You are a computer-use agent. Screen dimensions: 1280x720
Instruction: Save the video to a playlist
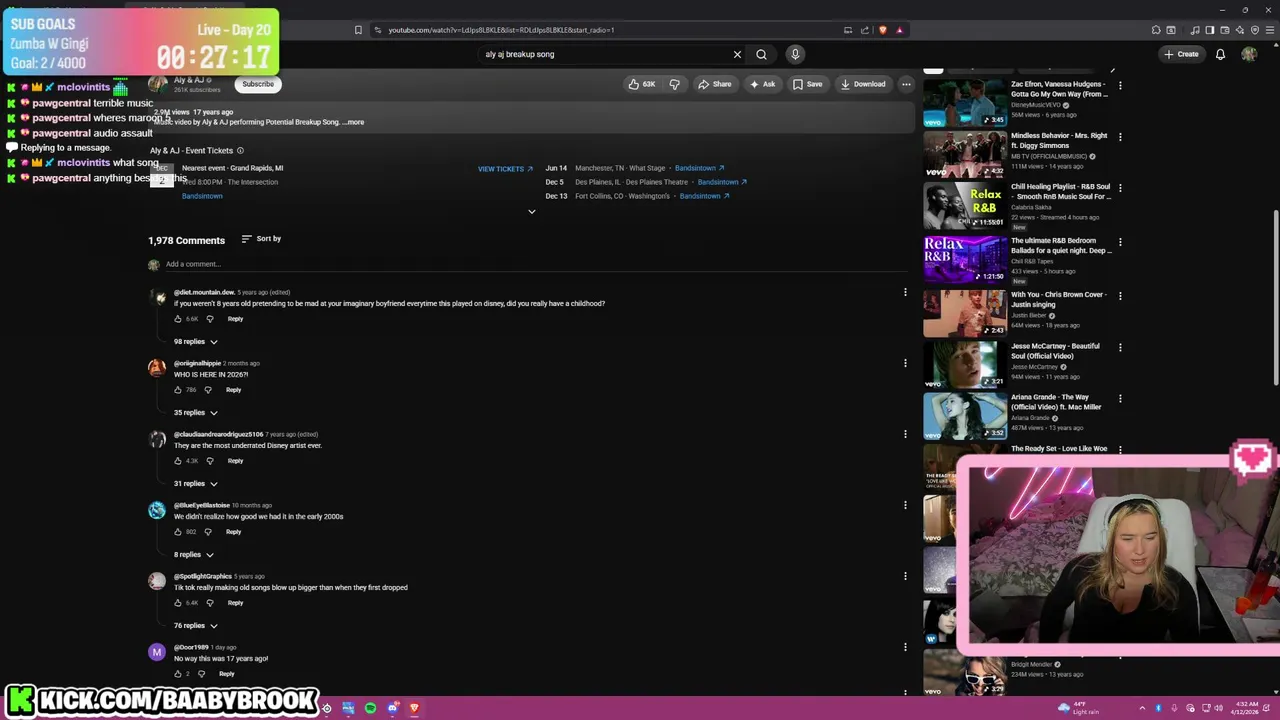[x=807, y=84]
